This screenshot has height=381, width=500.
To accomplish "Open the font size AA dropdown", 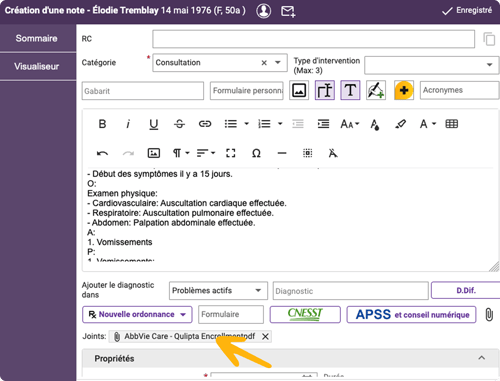I will (x=349, y=124).
